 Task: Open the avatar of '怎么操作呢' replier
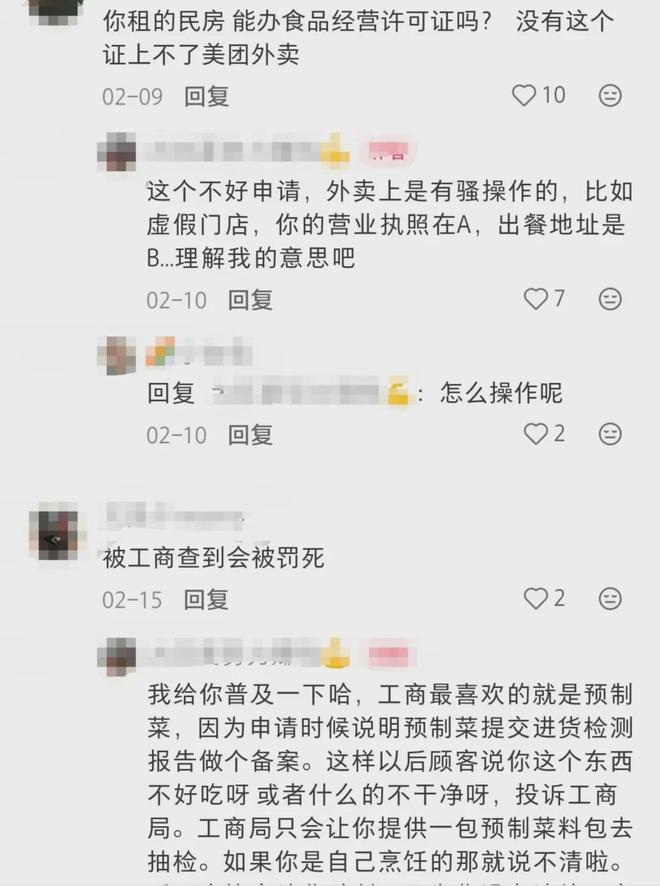(x=117, y=355)
